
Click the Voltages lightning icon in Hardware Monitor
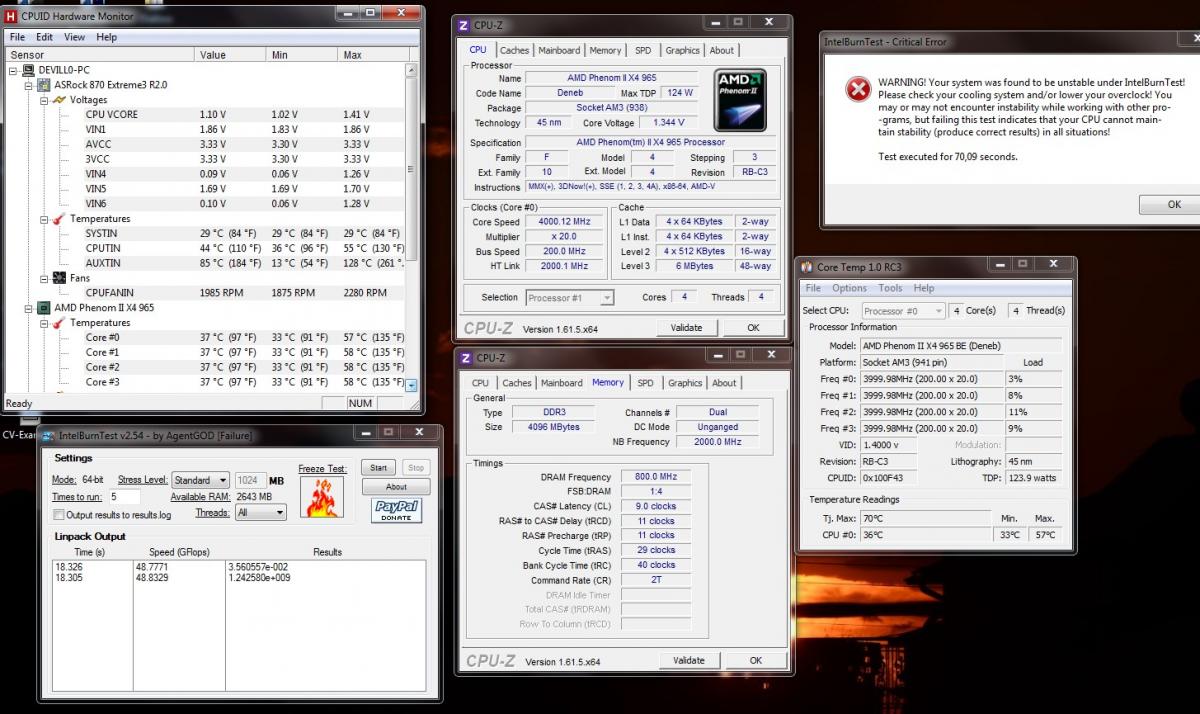coord(60,100)
